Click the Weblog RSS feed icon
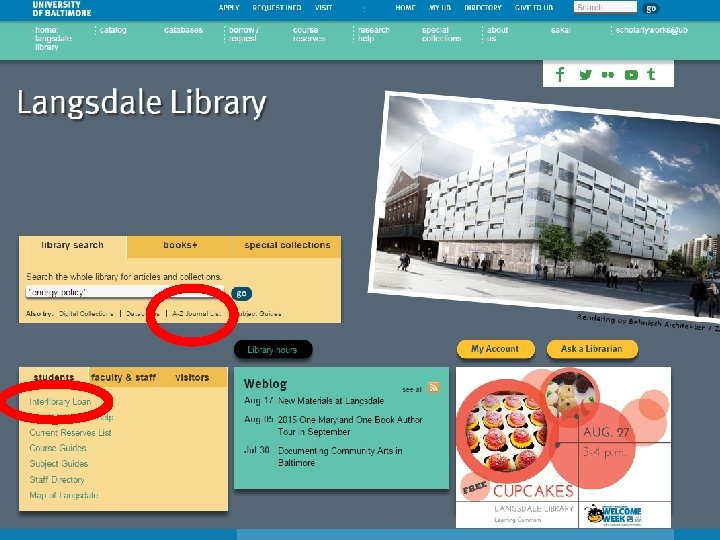Screen dimensions: 720x540 [433, 388]
